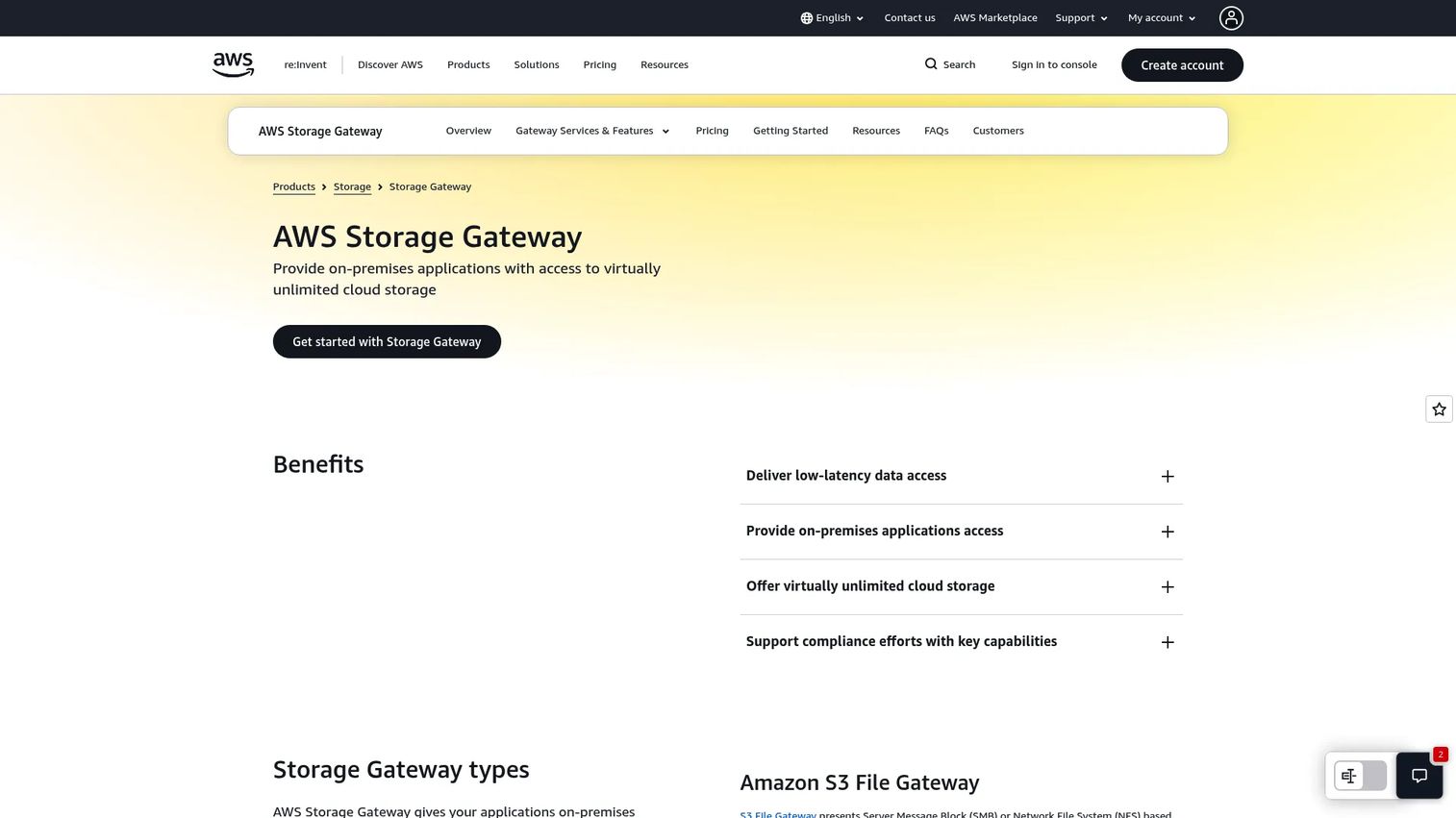The width and height of the screenshot is (1456, 818).
Task: Select the Getting Started tab
Action: pyautogui.click(x=791, y=131)
